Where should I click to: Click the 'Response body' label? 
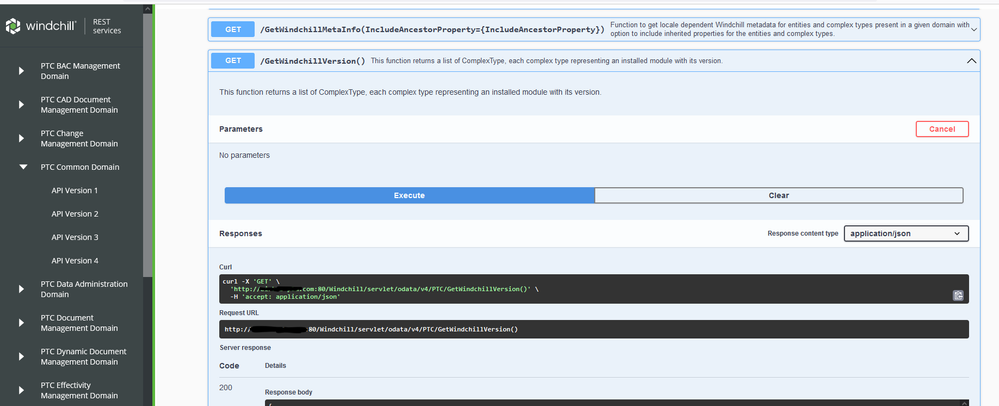coord(289,392)
